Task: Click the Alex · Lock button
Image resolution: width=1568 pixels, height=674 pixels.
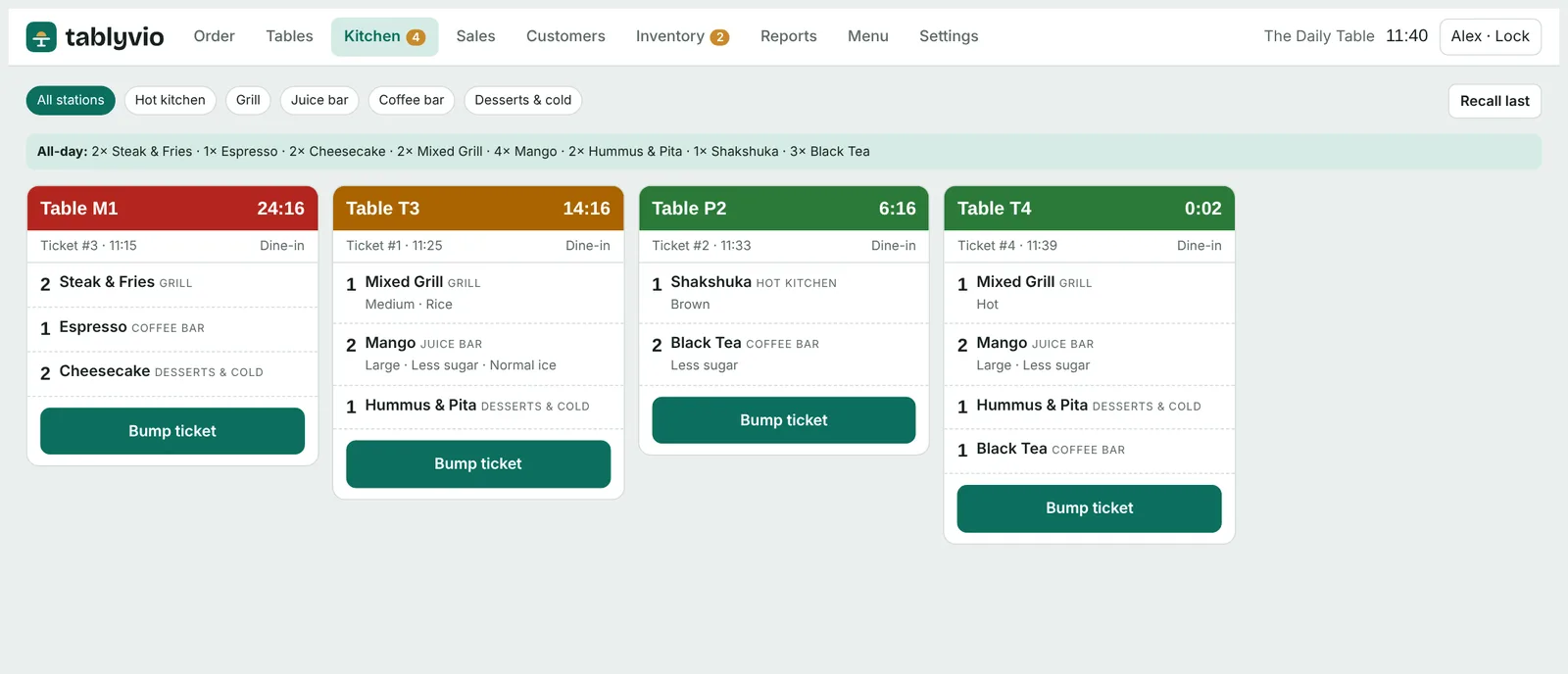Action: [x=1490, y=36]
